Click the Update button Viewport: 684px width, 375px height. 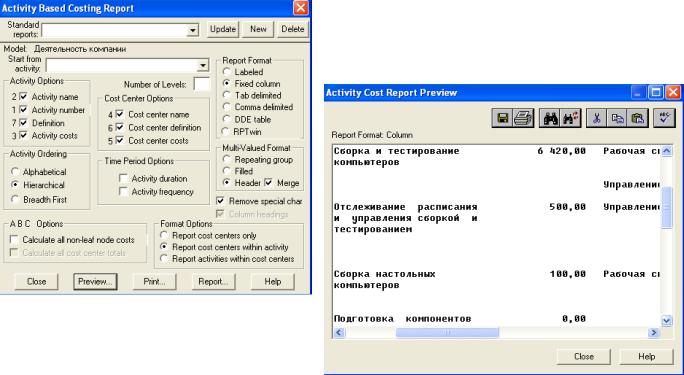(222, 29)
